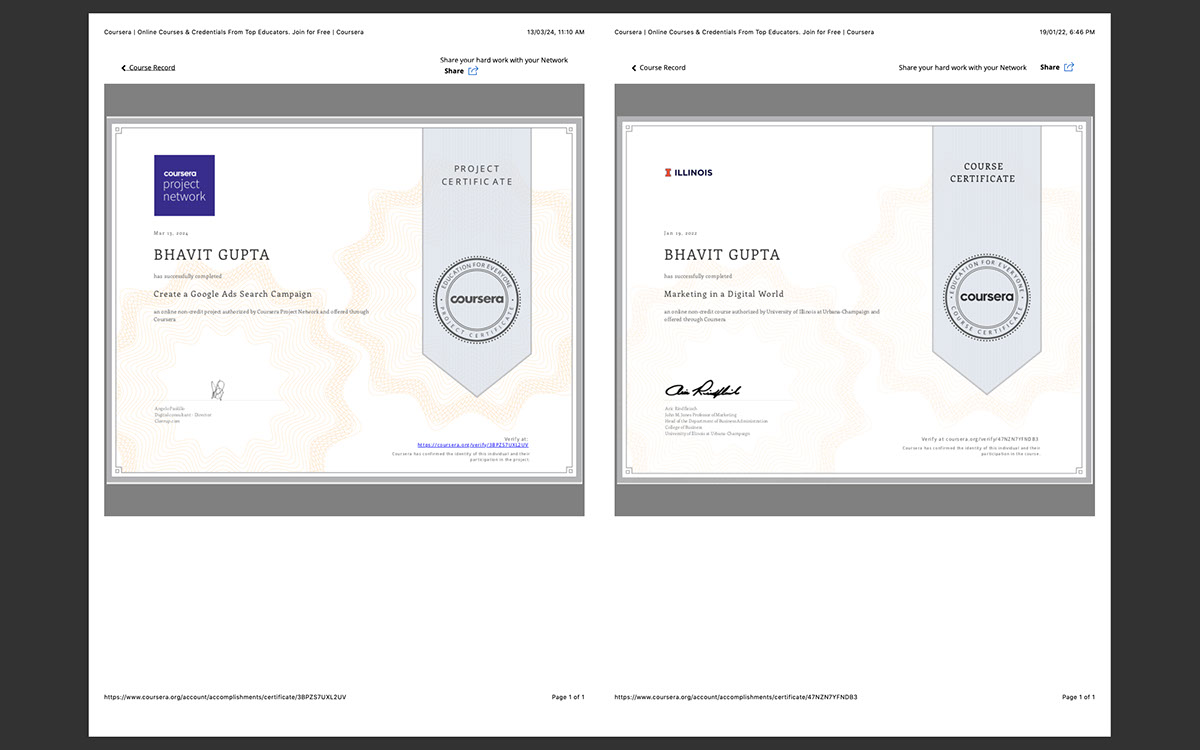1200x750 pixels.
Task: Click 'Share your hard work' text above Illinois certificate
Action: point(963,67)
